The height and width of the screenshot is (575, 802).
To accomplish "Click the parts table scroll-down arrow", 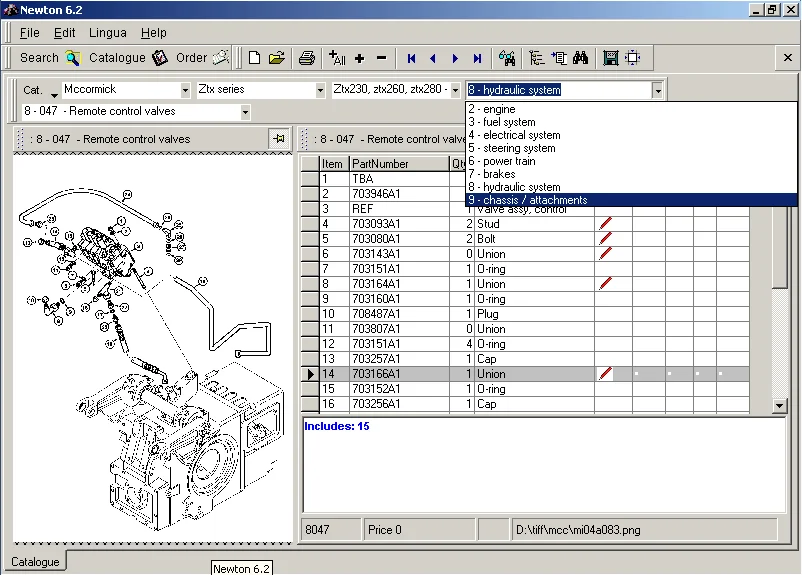I will (780, 406).
